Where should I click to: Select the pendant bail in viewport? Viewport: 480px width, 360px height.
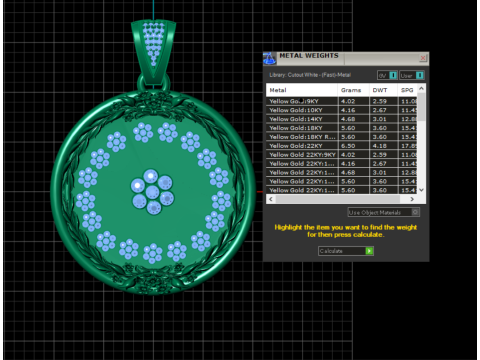click(x=153, y=53)
